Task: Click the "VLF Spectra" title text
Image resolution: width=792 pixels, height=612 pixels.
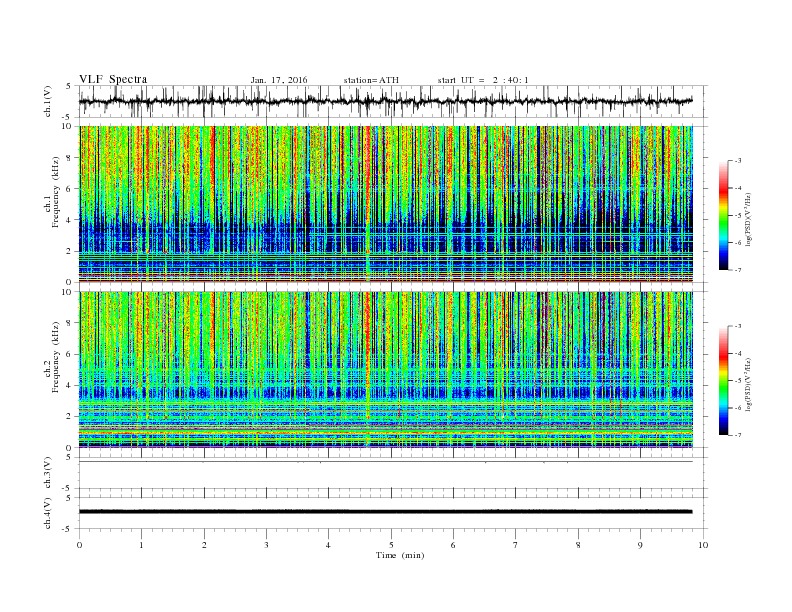Action: (x=113, y=79)
